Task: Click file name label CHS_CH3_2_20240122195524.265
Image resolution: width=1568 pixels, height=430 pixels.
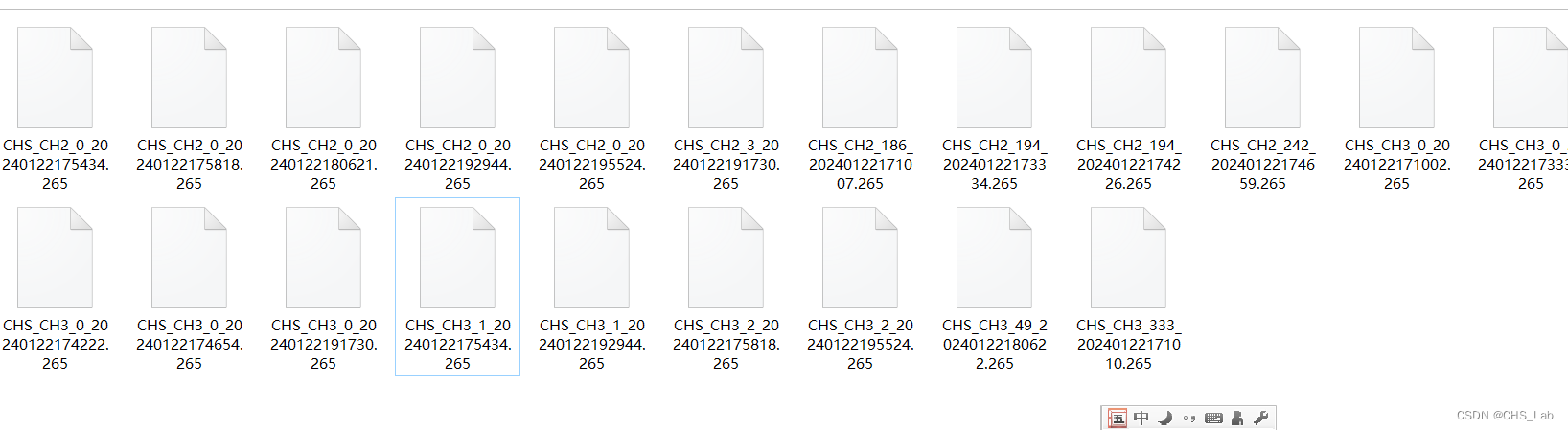Action: [860, 345]
